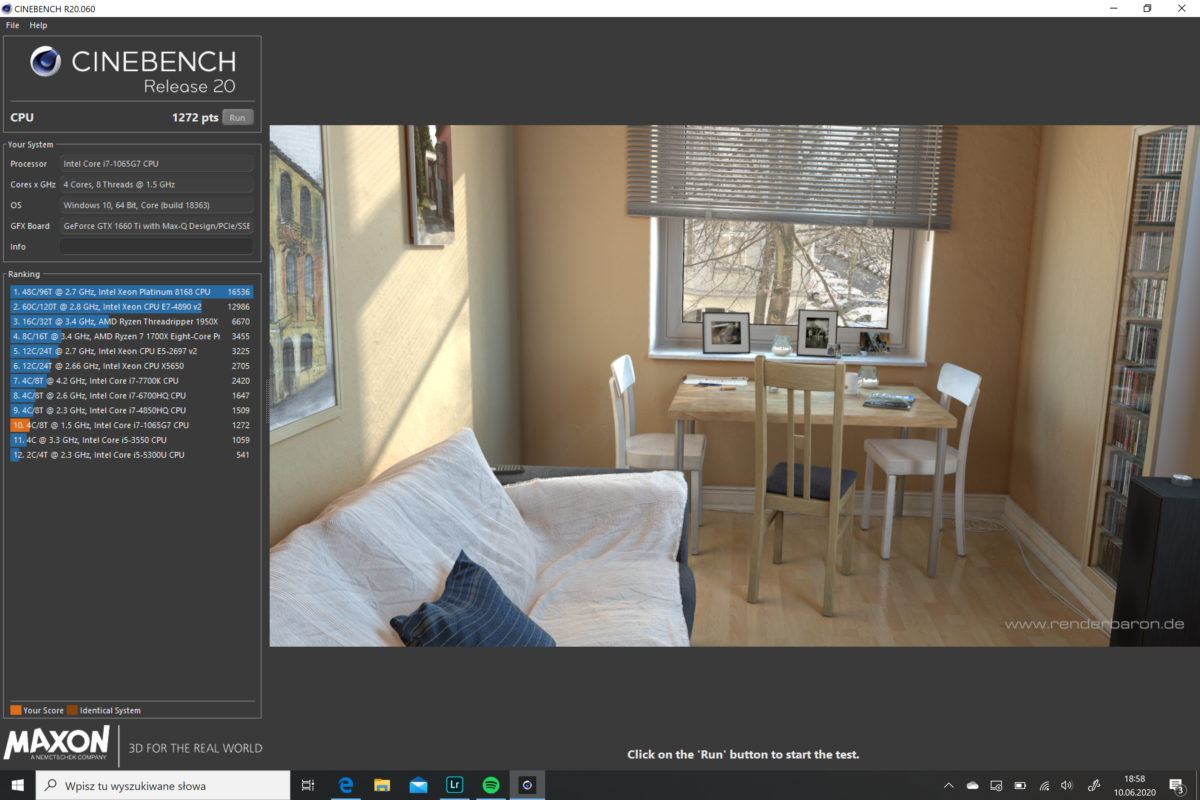Open the Wi-Fi network tray icon
1200x800 pixels.
pos(1044,786)
